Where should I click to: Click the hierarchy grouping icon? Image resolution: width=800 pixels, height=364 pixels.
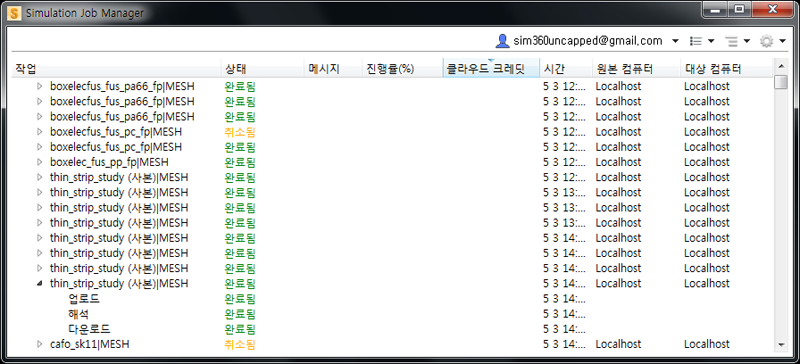point(732,41)
